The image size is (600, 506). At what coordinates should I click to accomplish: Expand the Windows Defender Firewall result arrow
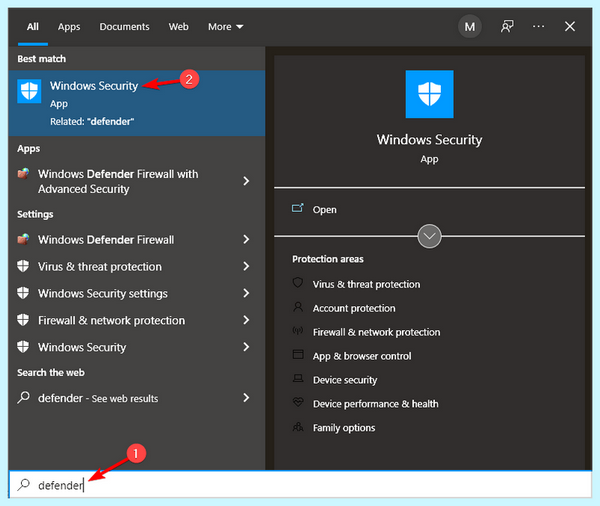[x=246, y=239]
